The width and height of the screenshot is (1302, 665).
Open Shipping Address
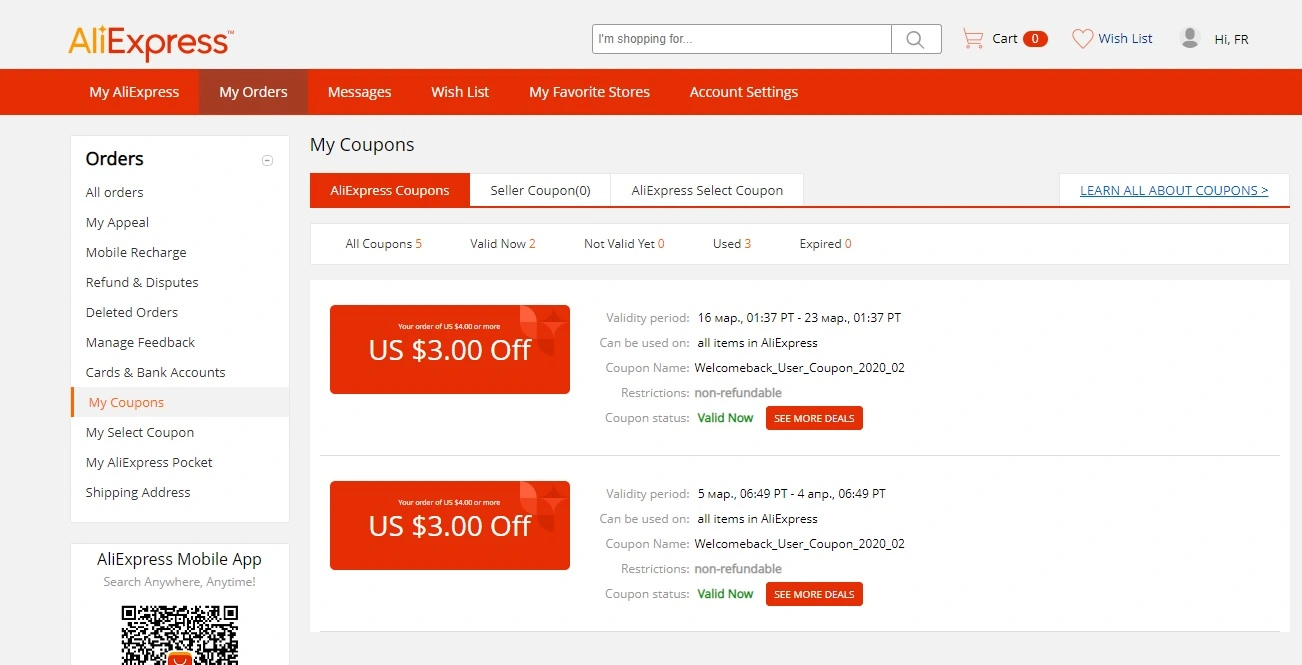138,492
